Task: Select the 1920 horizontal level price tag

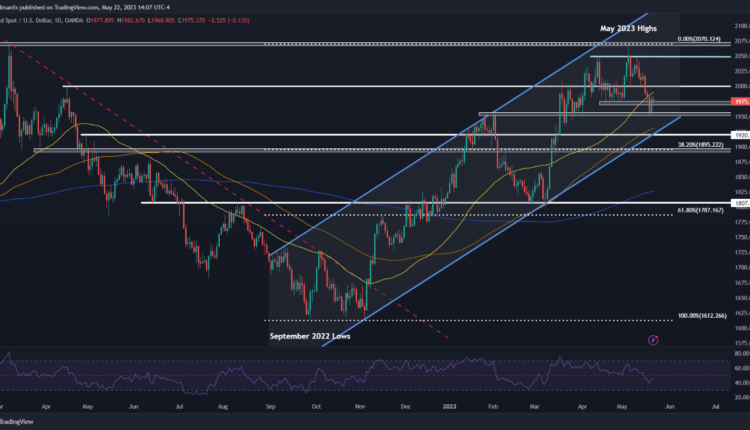Action: 740,134
